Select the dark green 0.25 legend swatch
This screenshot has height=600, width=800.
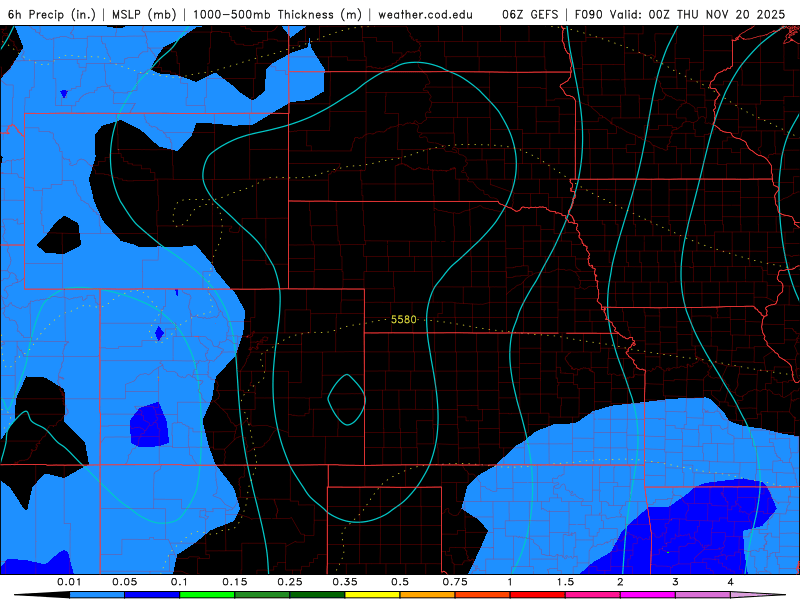[317, 595]
